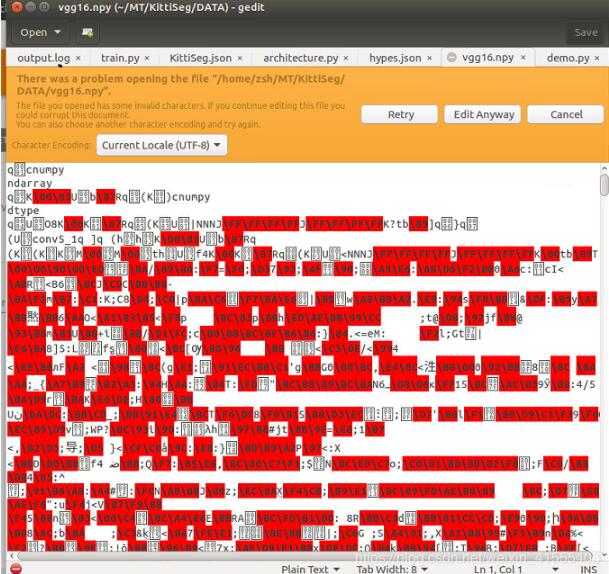This screenshot has width=609, height=574.
Task: Cancel the file opening warning
Action: 566,115
